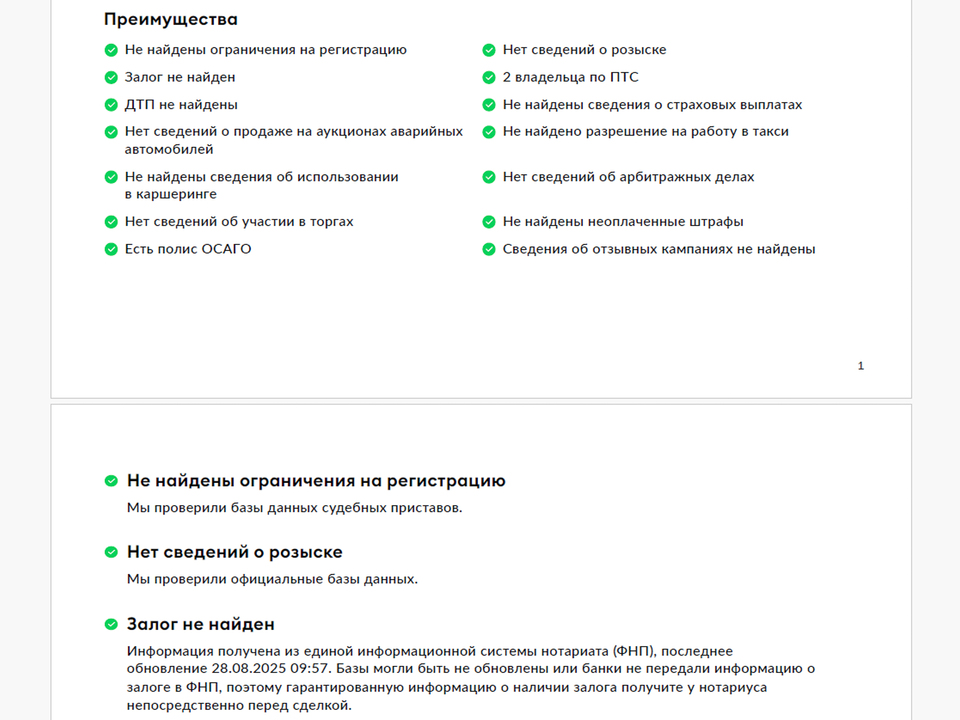Click the page number 1 at page bottom
The height and width of the screenshot is (720, 960).
coord(861,366)
